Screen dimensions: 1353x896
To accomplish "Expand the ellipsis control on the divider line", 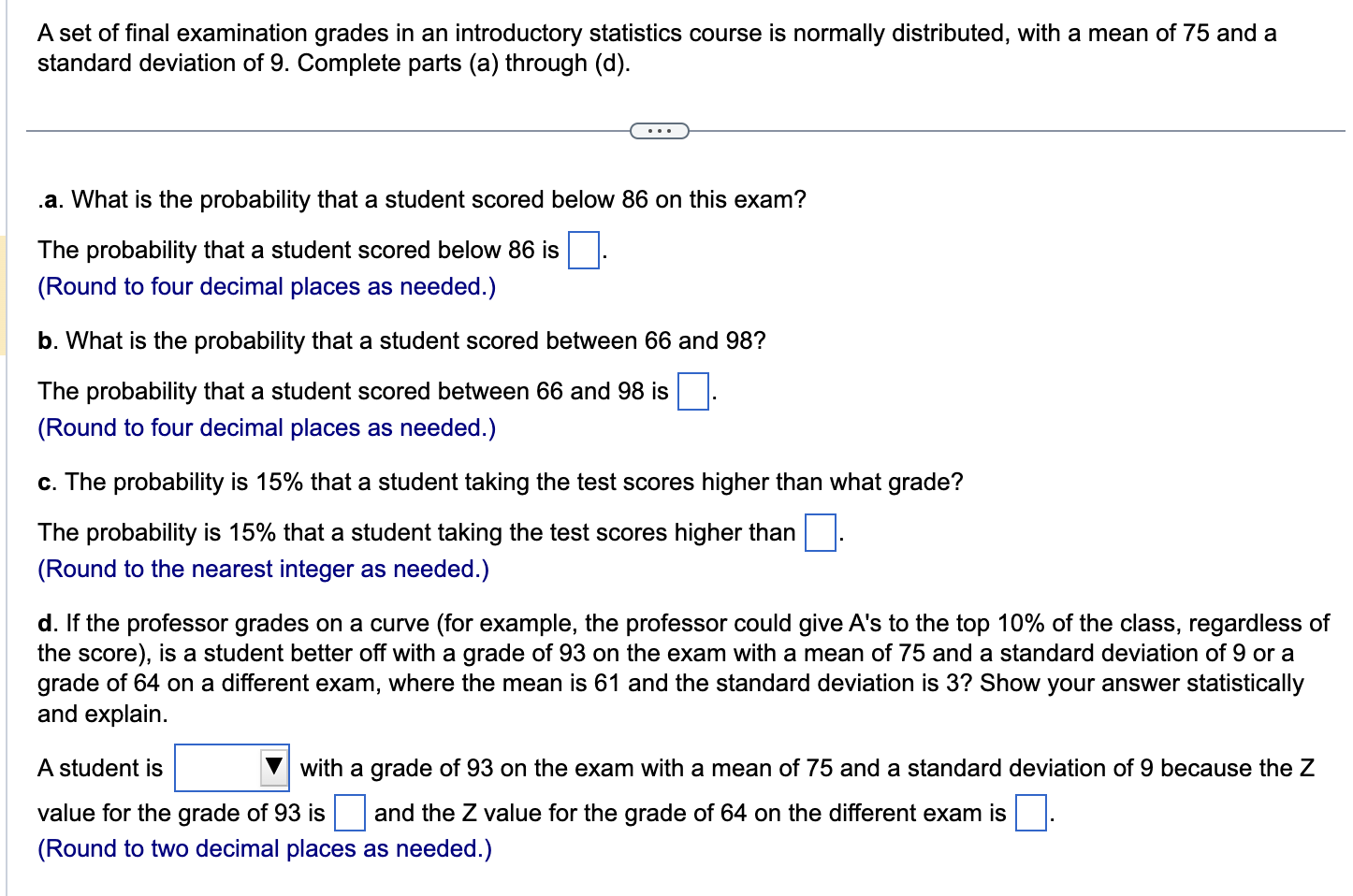I will pyautogui.click(x=660, y=131).
